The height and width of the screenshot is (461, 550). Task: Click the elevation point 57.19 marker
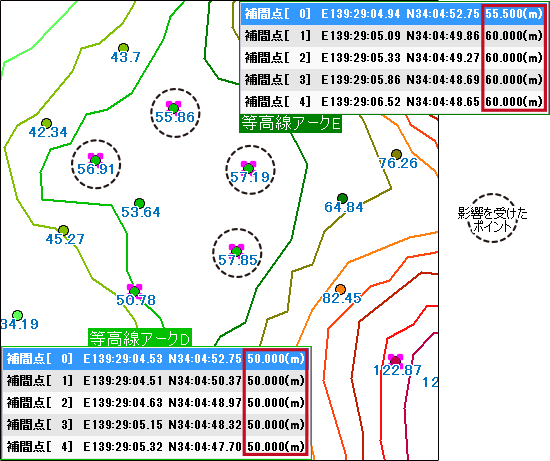click(x=248, y=168)
